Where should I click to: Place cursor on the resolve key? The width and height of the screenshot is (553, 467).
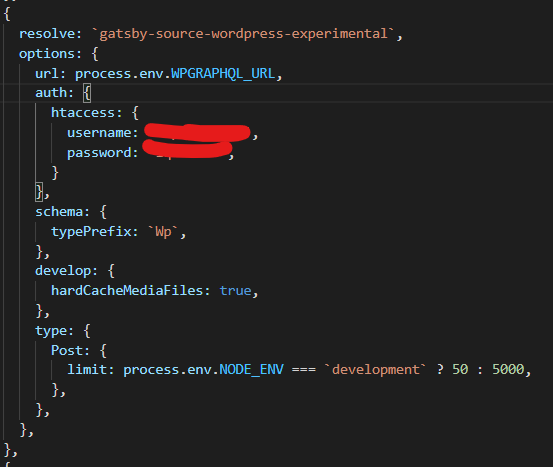(x=47, y=34)
